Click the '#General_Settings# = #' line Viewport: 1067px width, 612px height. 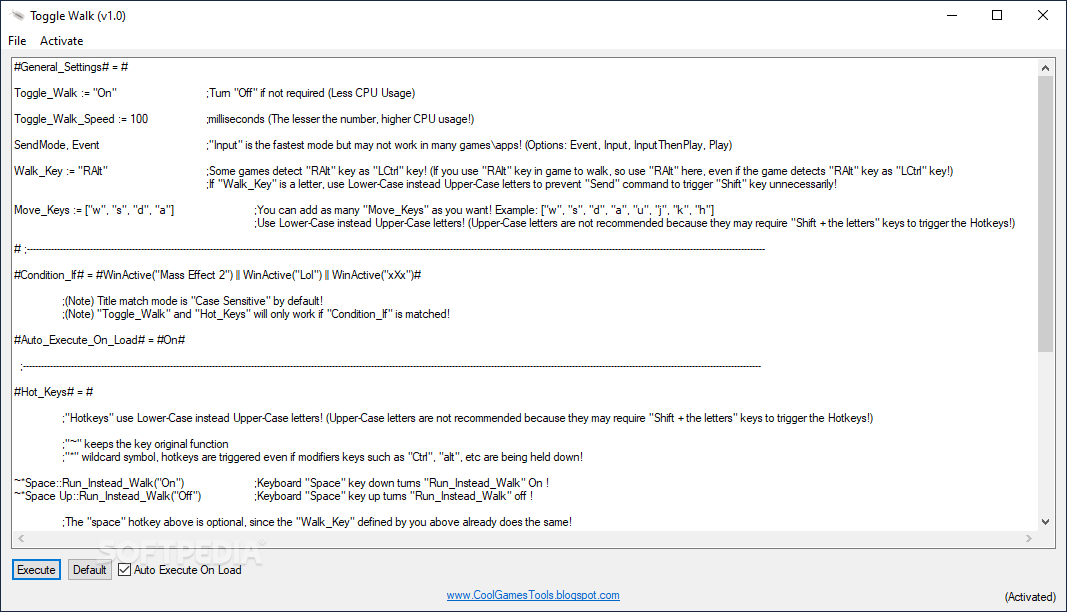[x=71, y=67]
